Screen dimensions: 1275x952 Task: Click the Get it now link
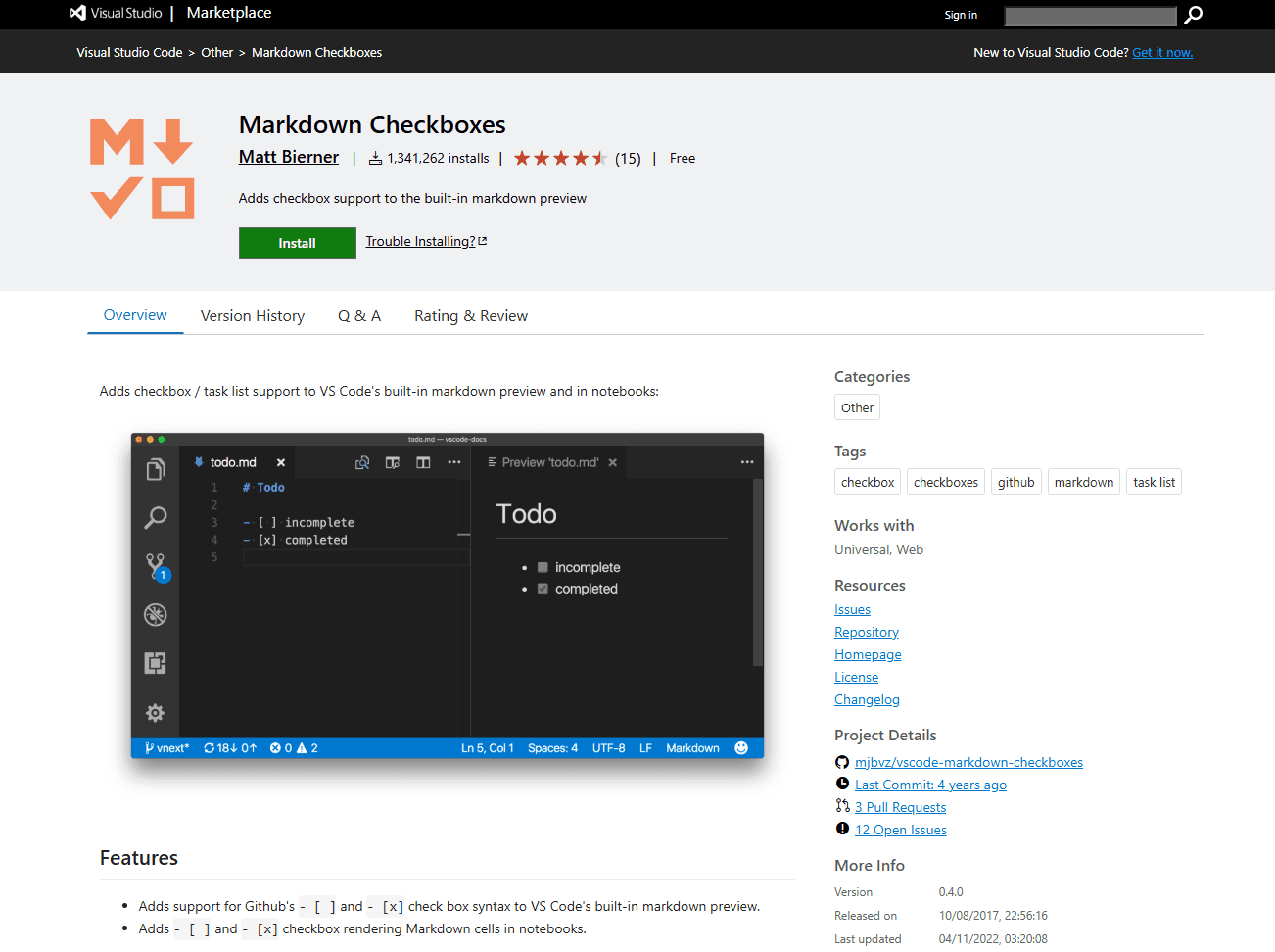point(1162,53)
